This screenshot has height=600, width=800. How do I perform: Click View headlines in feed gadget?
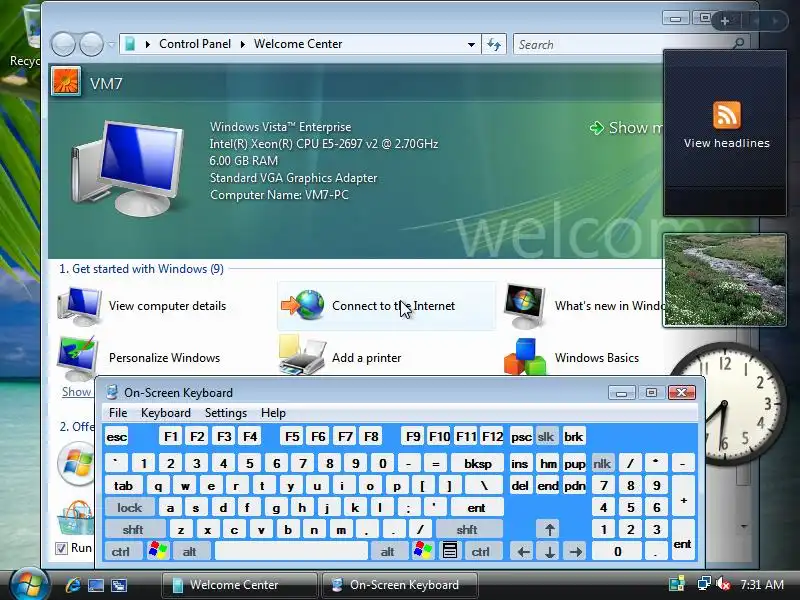click(727, 143)
